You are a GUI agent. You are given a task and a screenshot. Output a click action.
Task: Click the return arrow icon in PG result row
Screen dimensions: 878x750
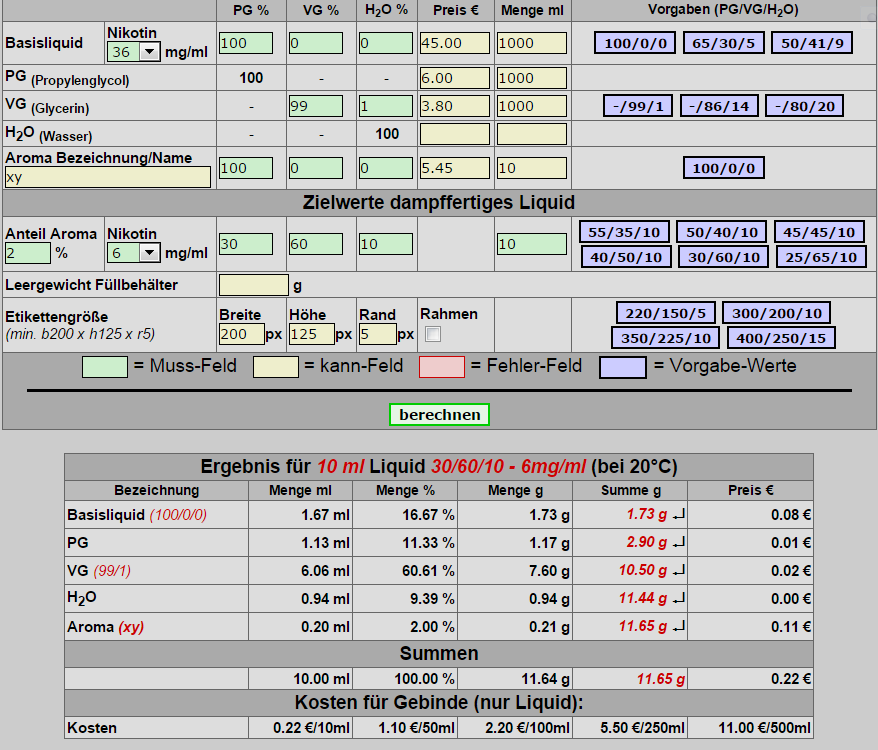point(679,542)
